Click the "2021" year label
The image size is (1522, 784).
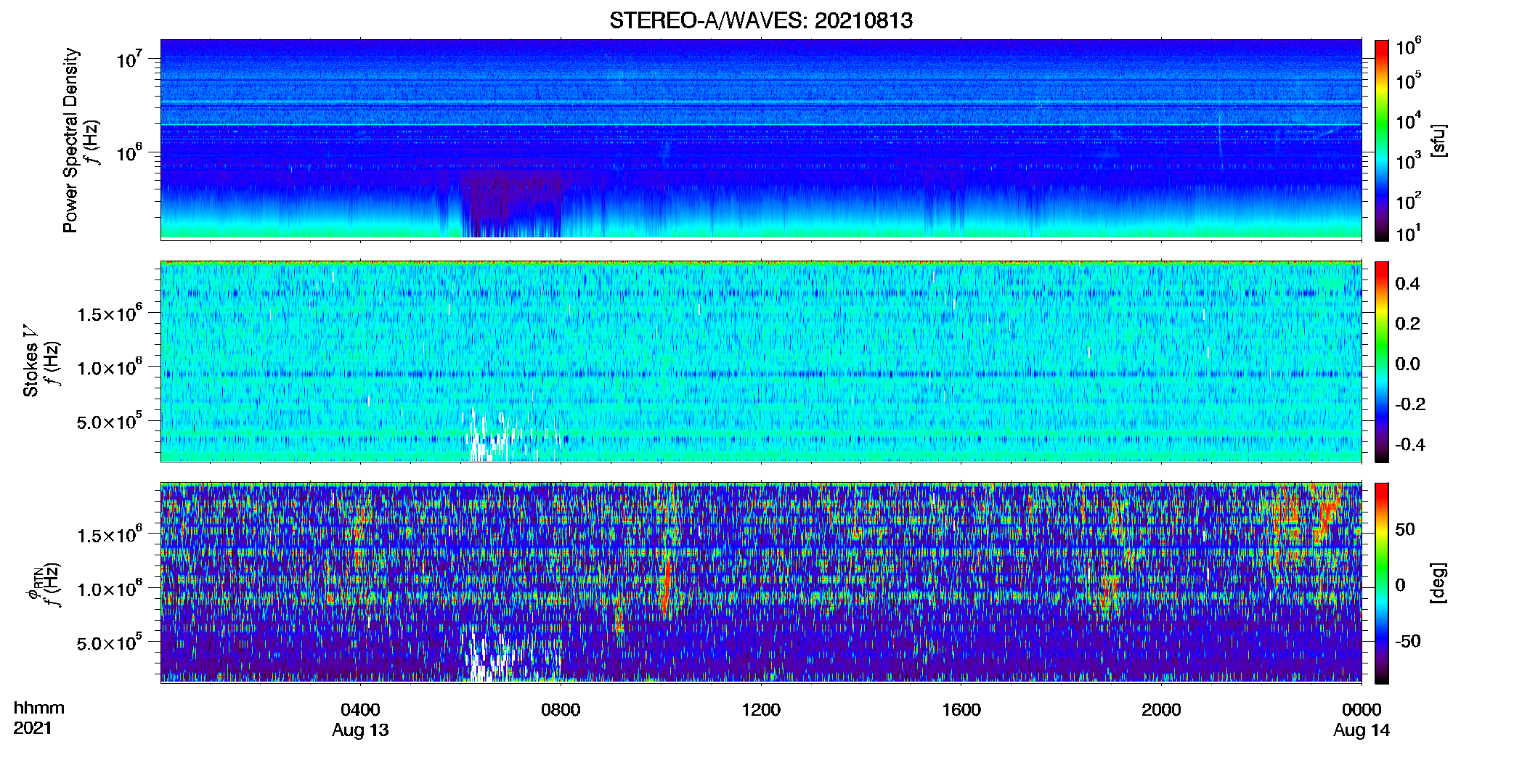pyautogui.click(x=33, y=728)
